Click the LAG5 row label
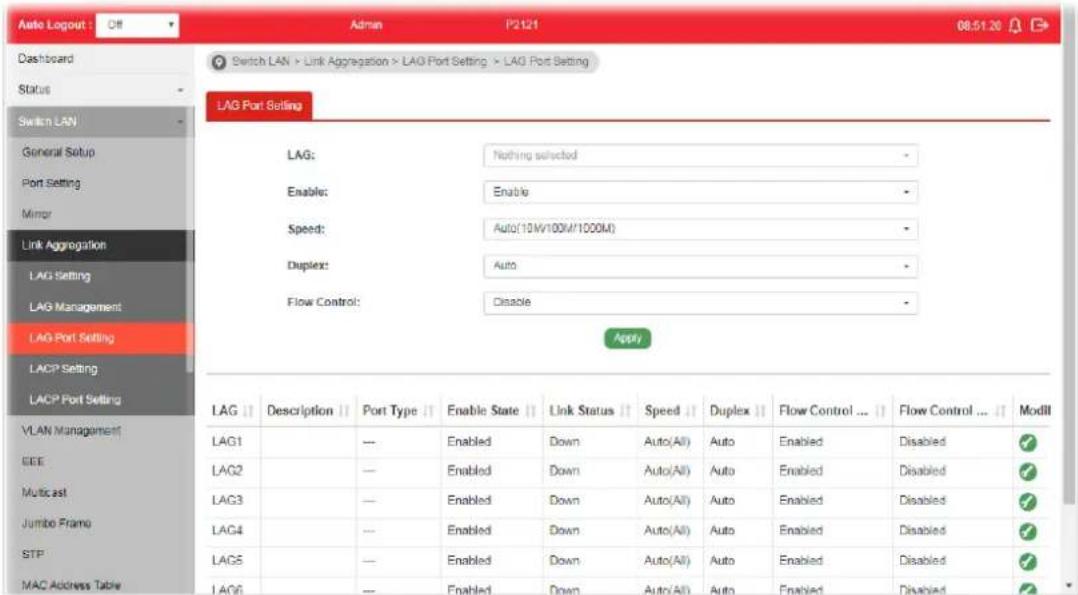The width and height of the screenshot is (1078, 595). tap(227, 561)
